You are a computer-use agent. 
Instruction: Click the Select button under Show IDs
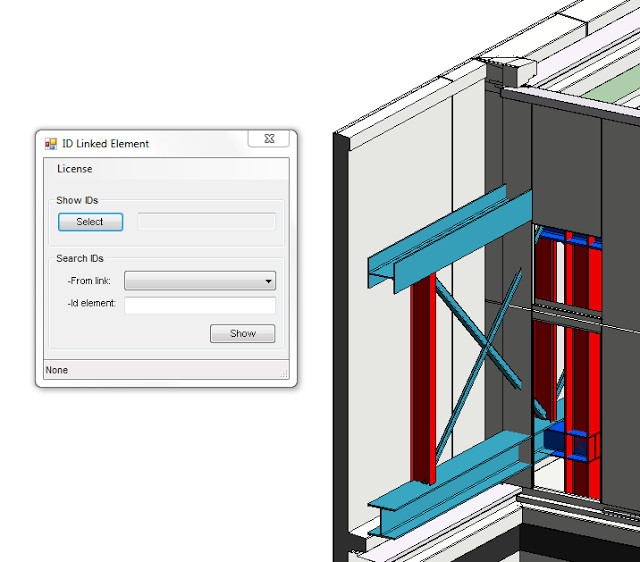click(90, 222)
